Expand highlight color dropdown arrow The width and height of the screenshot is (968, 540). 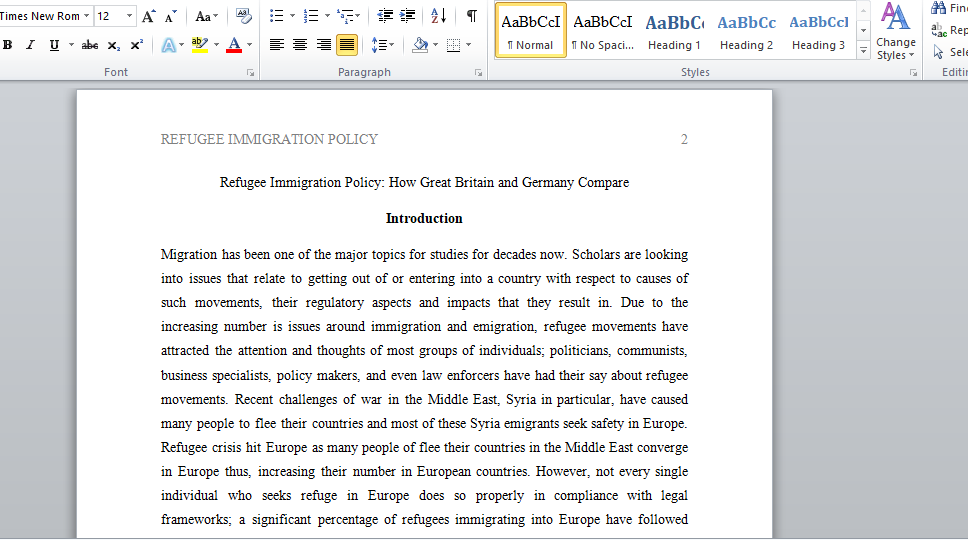[x=216, y=45]
